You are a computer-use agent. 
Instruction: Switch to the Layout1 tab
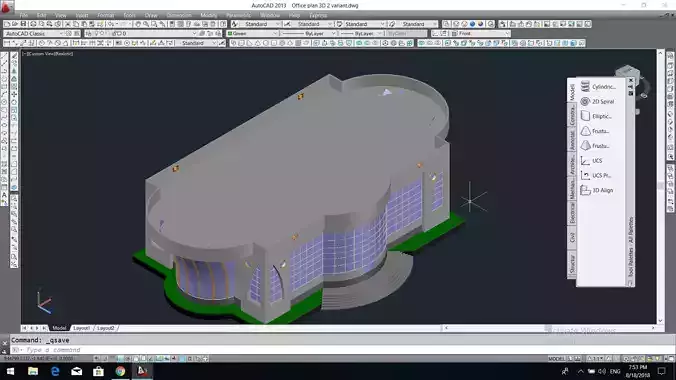click(x=81, y=328)
